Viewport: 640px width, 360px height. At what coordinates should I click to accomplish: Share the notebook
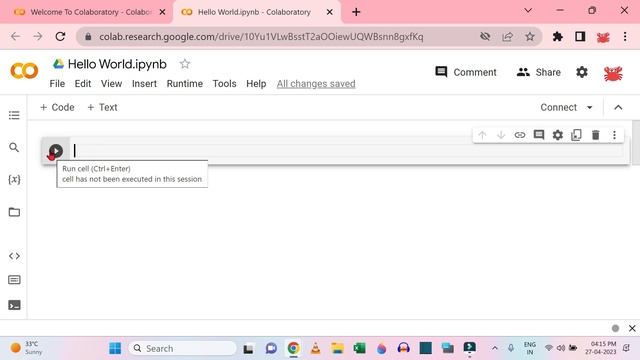click(x=538, y=72)
